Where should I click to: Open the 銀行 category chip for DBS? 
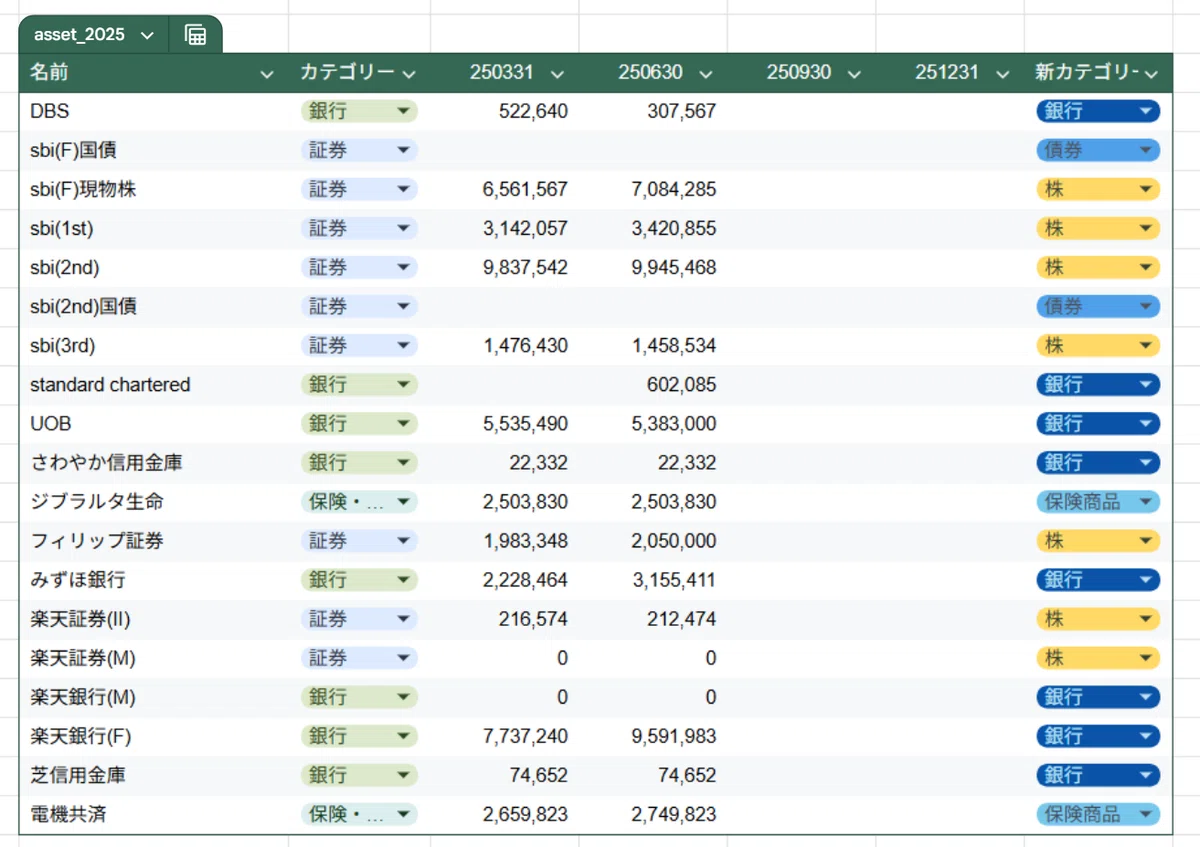359,111
